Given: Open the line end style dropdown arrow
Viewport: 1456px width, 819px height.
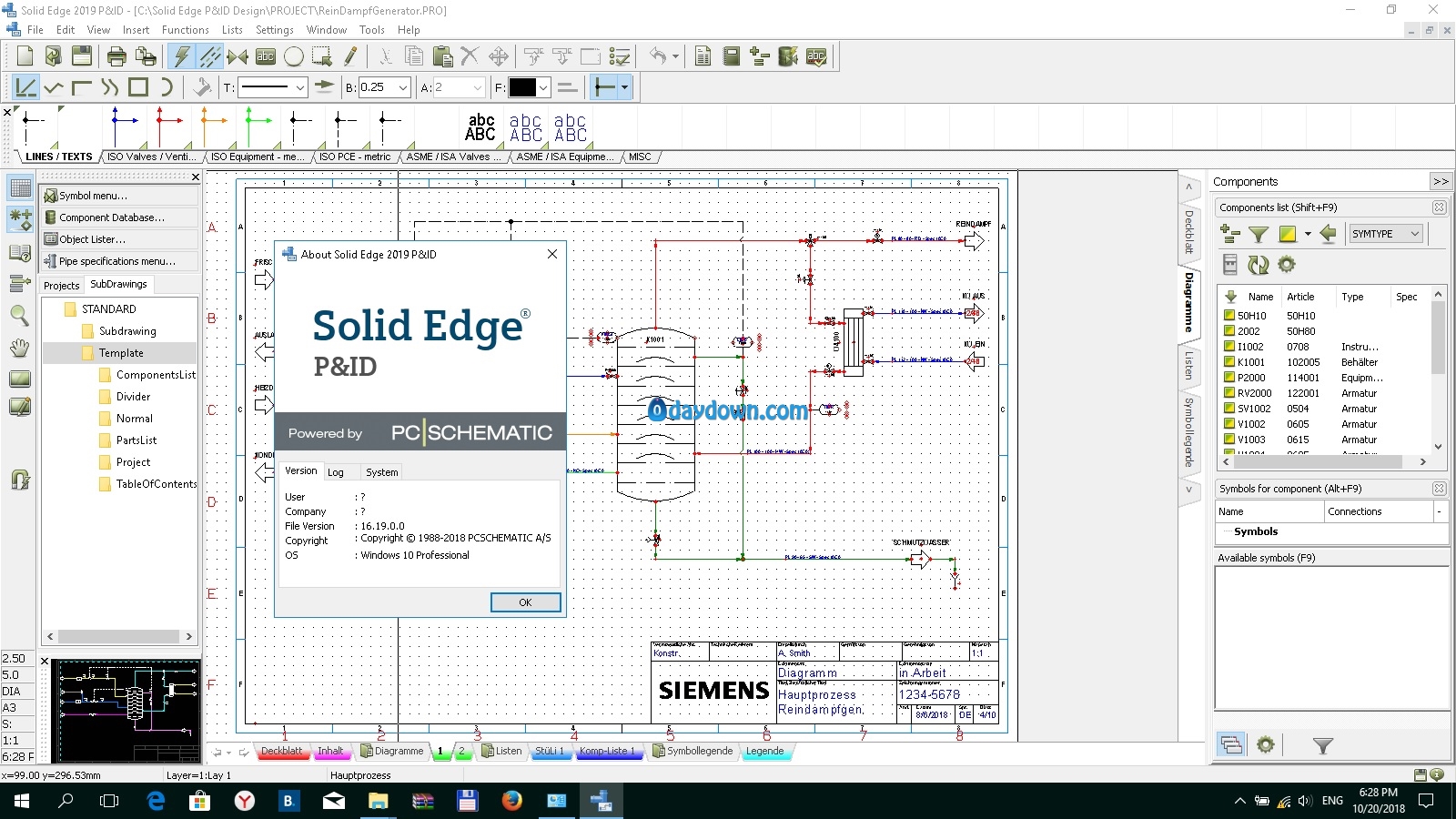Looking at the screenshot, I should pos(624,87).
